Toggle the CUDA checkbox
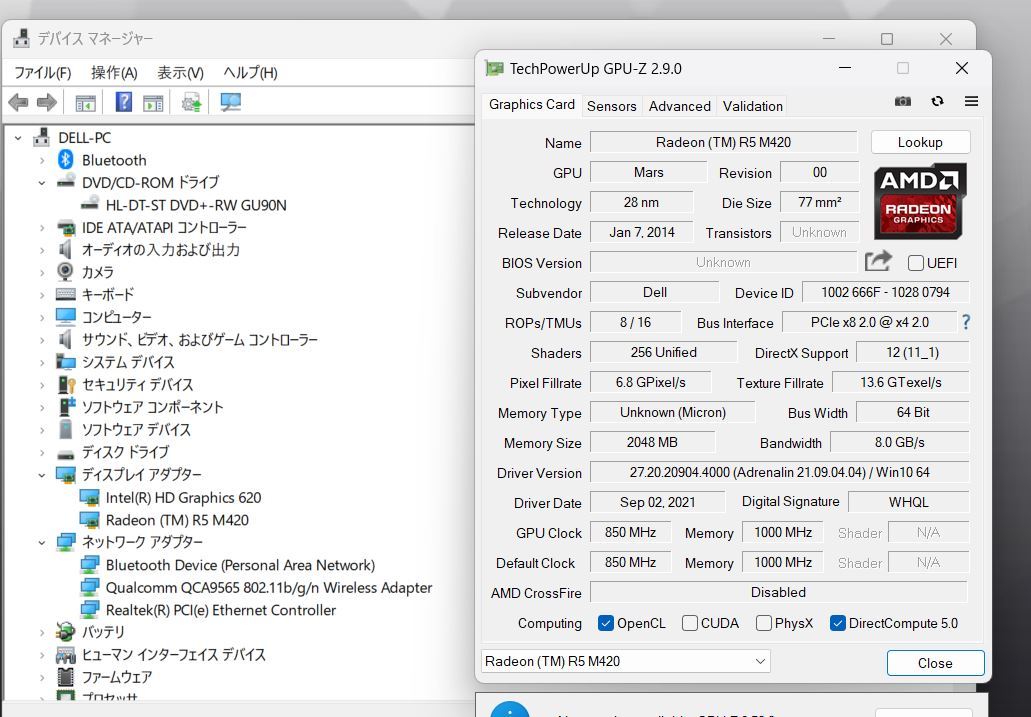1031x717 pixels. (x=690, y=623)
